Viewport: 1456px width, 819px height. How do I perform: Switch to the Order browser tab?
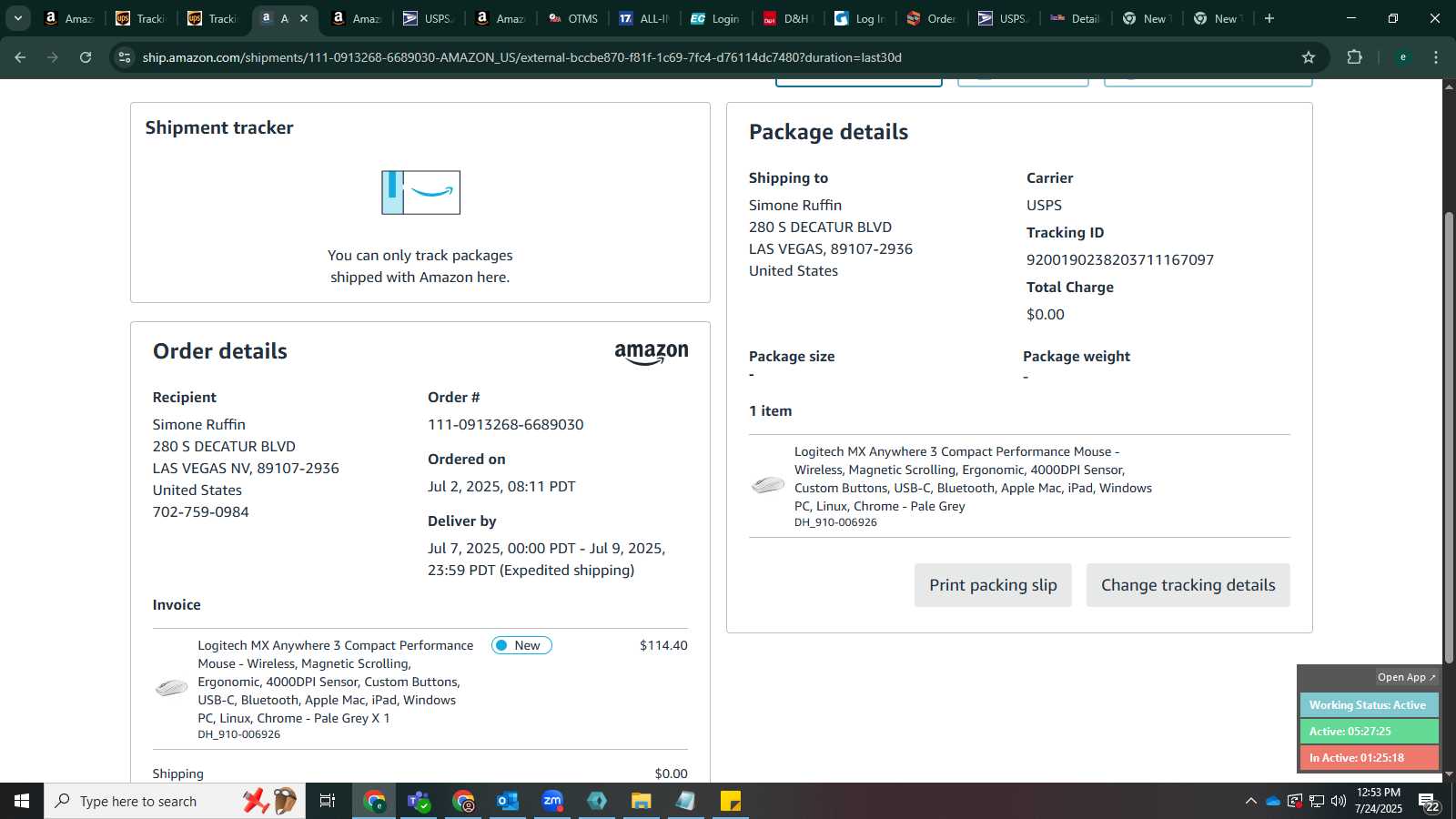(931, 18)
